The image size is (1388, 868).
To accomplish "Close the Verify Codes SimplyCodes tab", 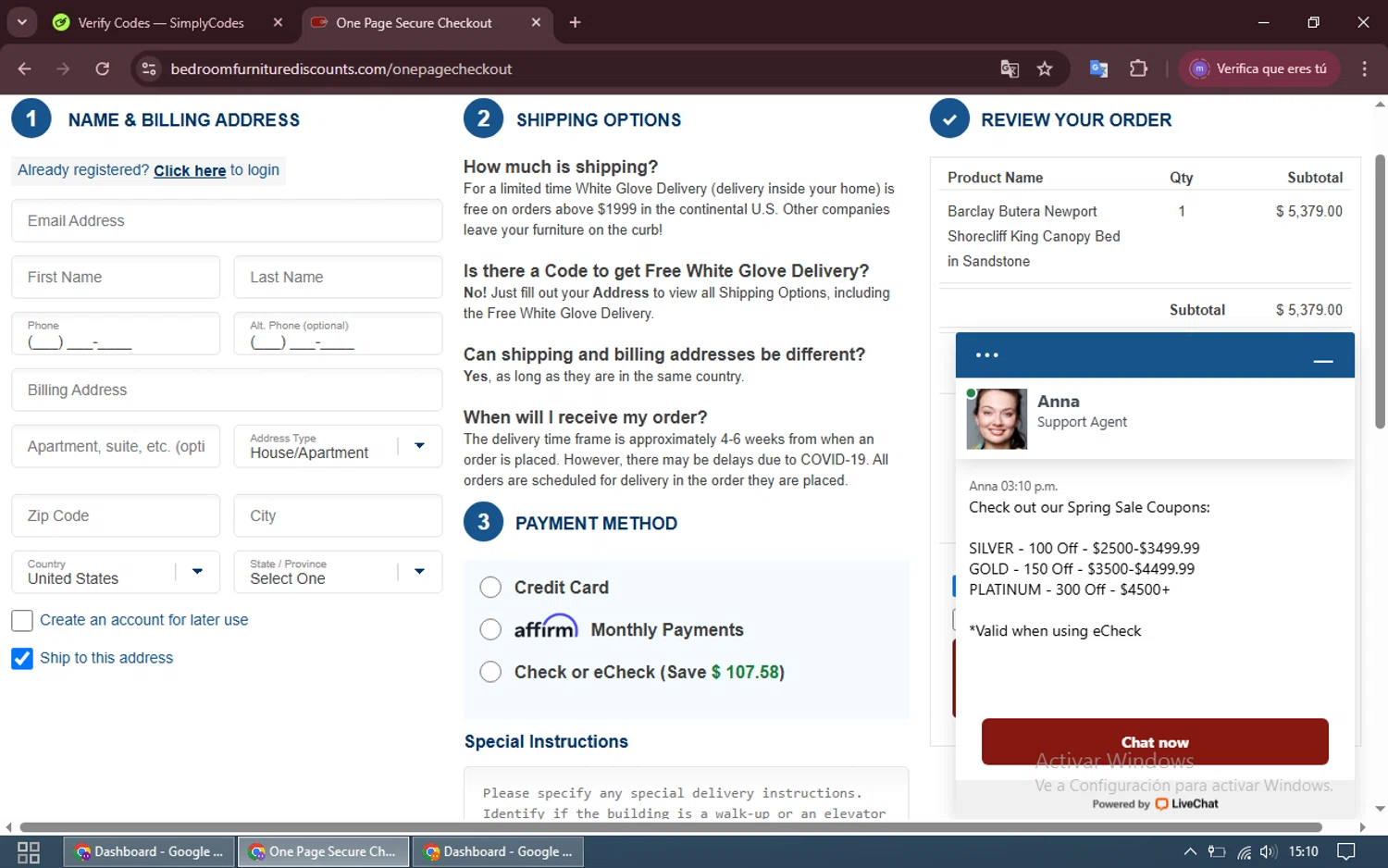I will point(278,22).
